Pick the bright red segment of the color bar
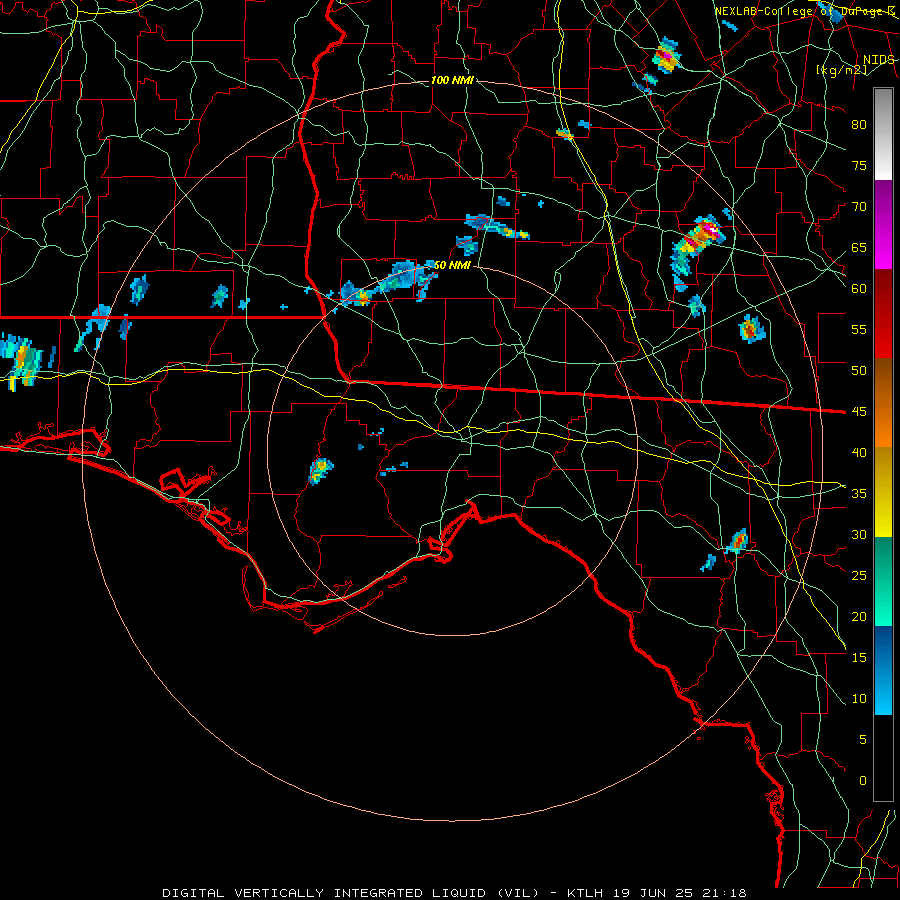This screenshot has width=900, height=900. tap(883, 313)
